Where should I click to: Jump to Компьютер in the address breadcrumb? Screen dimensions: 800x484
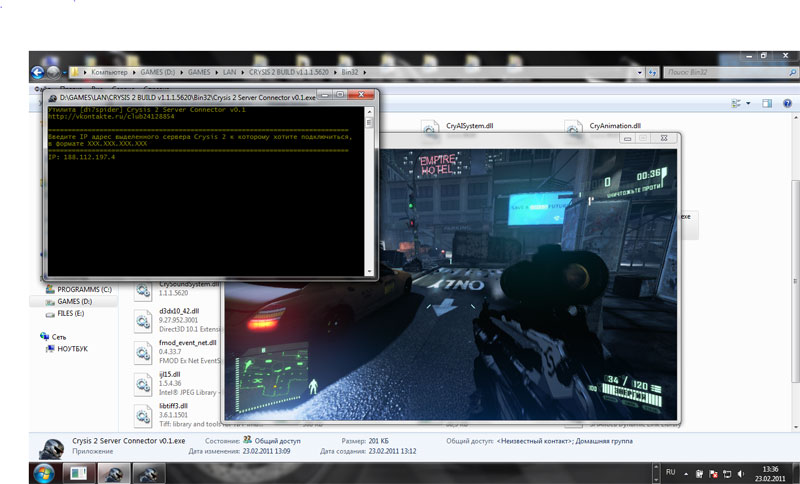(109, 72)
